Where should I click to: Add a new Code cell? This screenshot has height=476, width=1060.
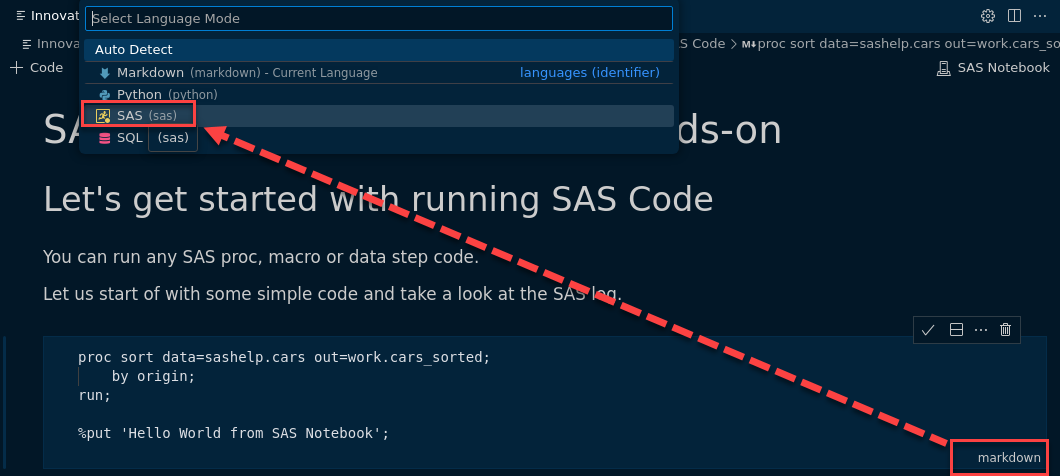point(37,68)
